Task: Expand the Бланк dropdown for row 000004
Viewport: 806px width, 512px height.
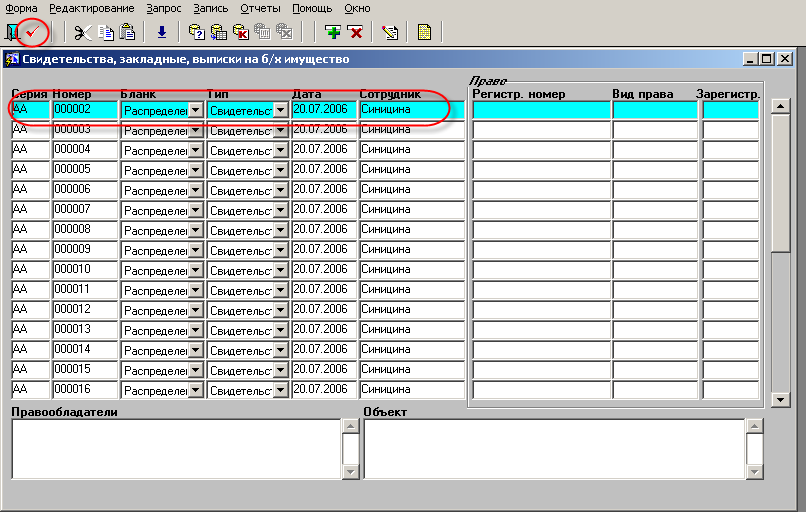Action: 195,150
